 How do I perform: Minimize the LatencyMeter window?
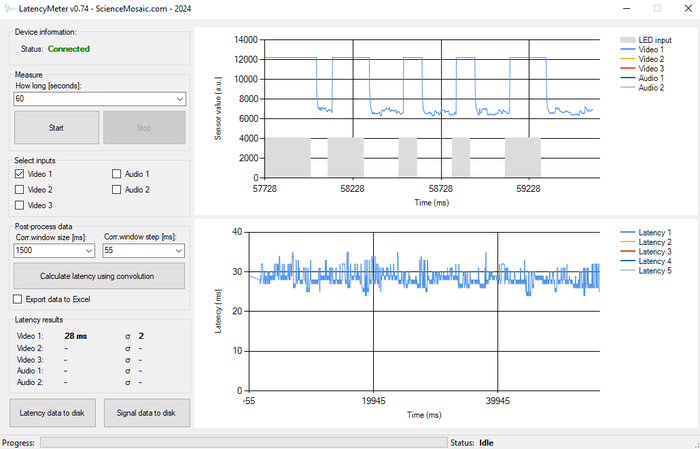pyautogui.click(x=627, y=8)
